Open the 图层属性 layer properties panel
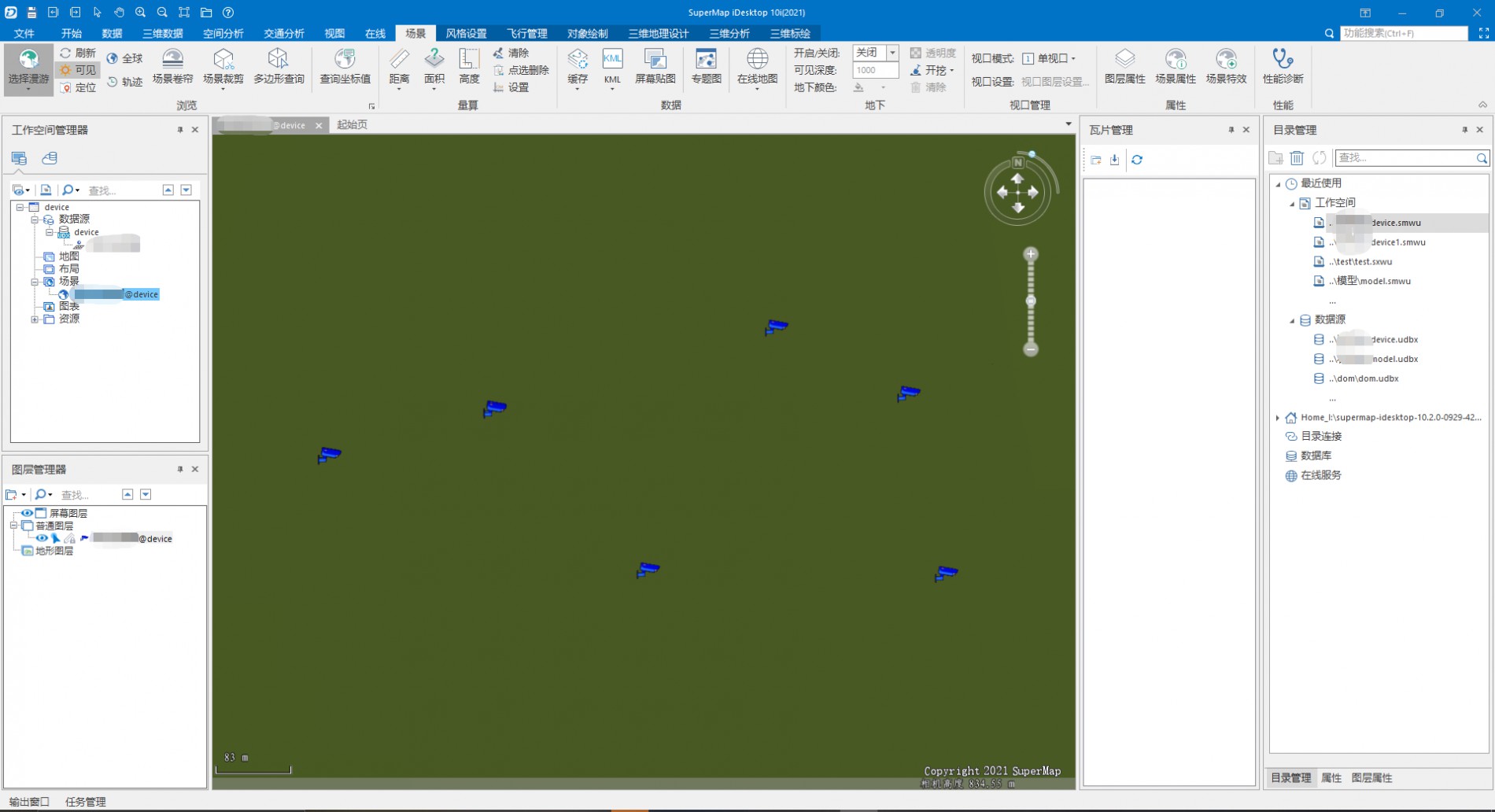This screenshot has height=812, width=1495. click(1124, 66)
